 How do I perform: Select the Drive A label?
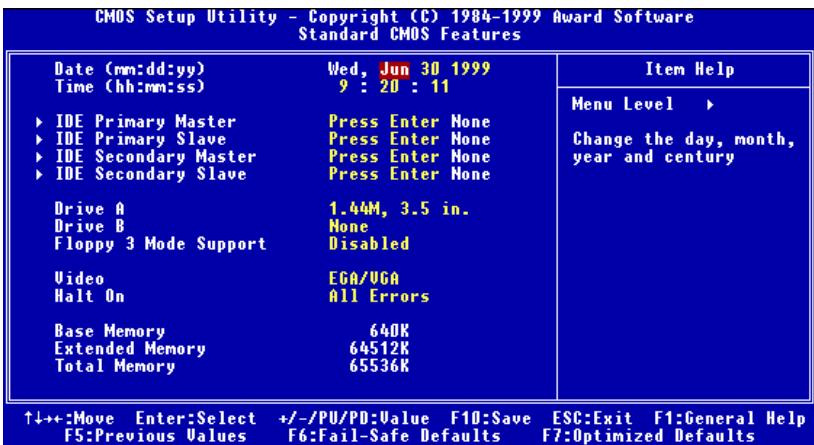[x=90, y=209]
